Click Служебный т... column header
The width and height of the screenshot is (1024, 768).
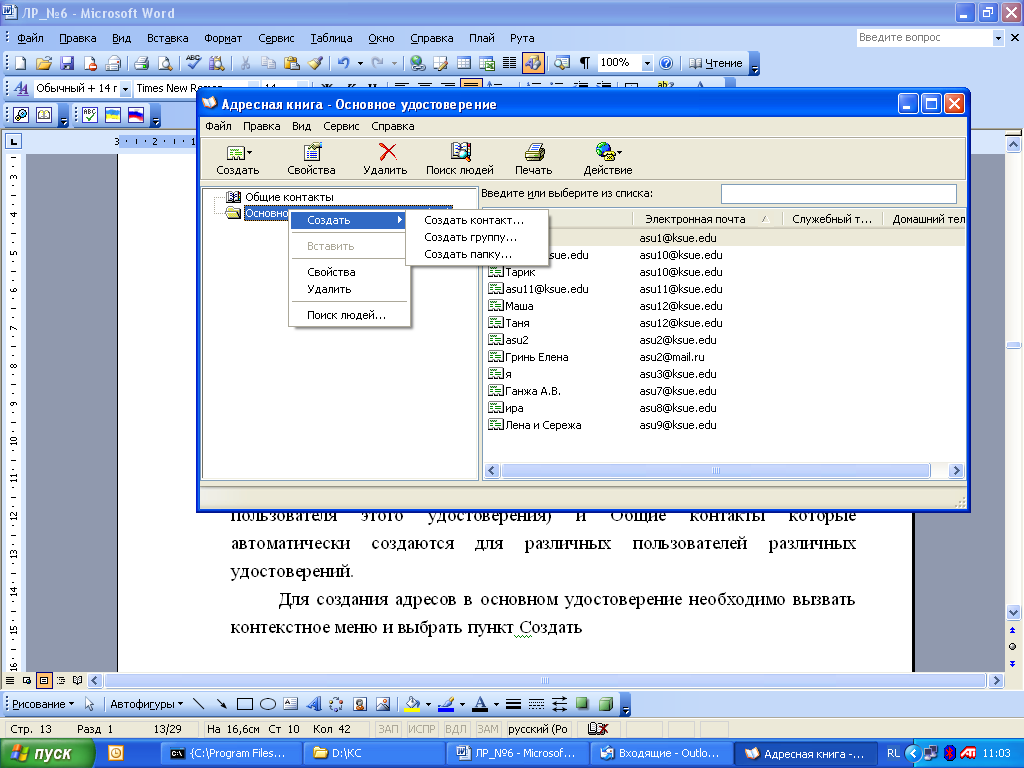coord(832,219)
